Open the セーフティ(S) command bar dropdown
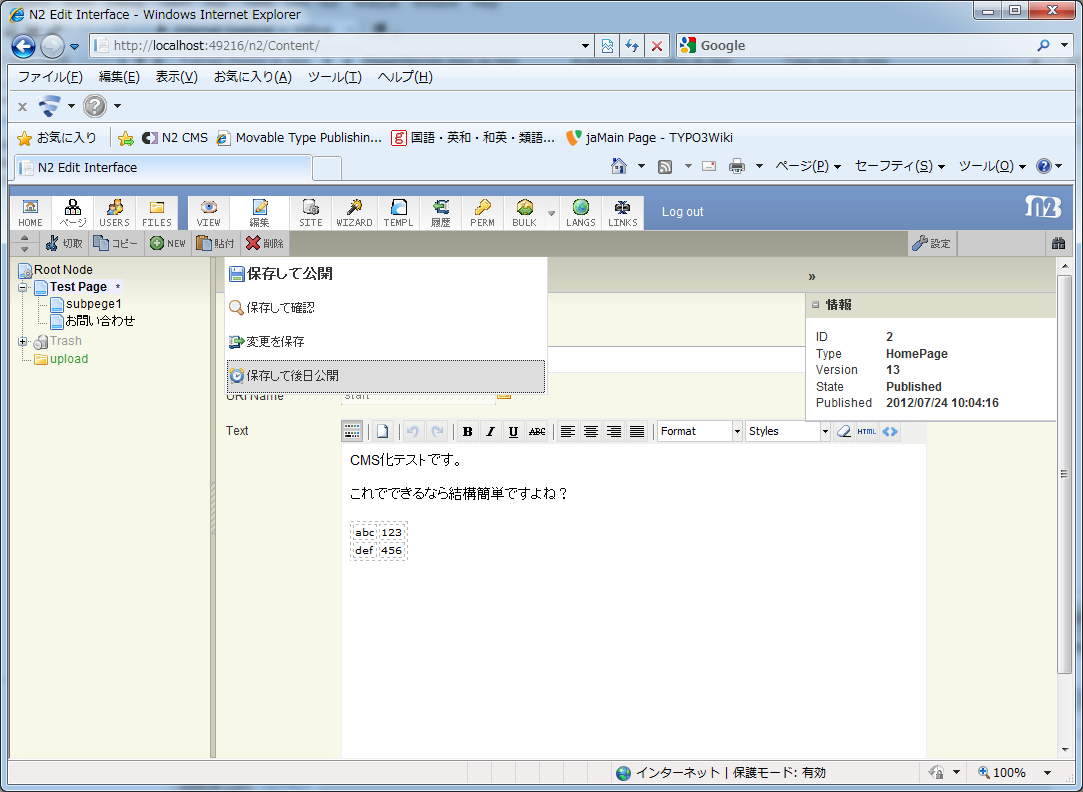The width and height of the screenshot is (1083, 792). [899, 166]
